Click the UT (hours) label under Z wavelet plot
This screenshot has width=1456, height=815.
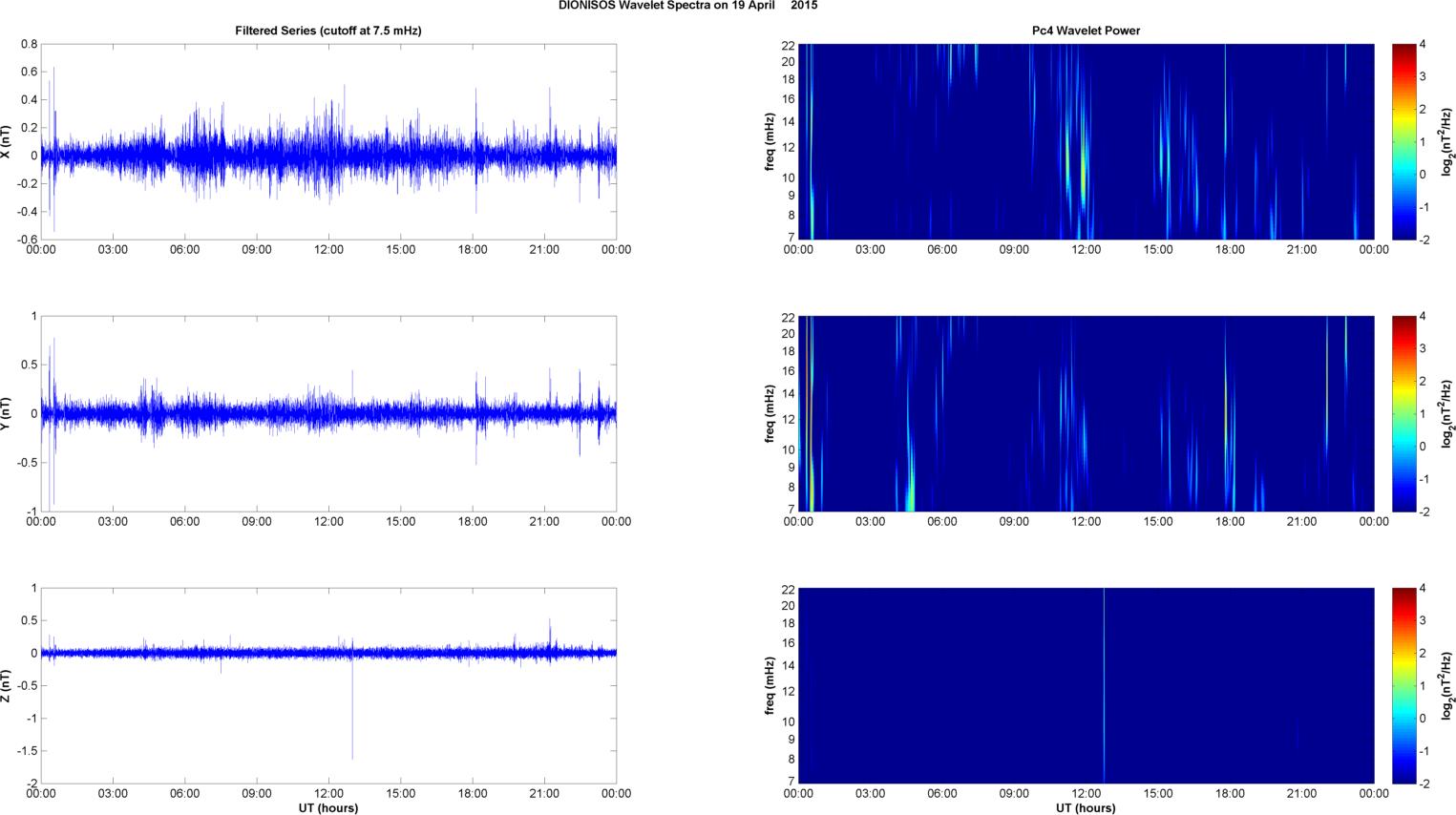[1086, 808]
